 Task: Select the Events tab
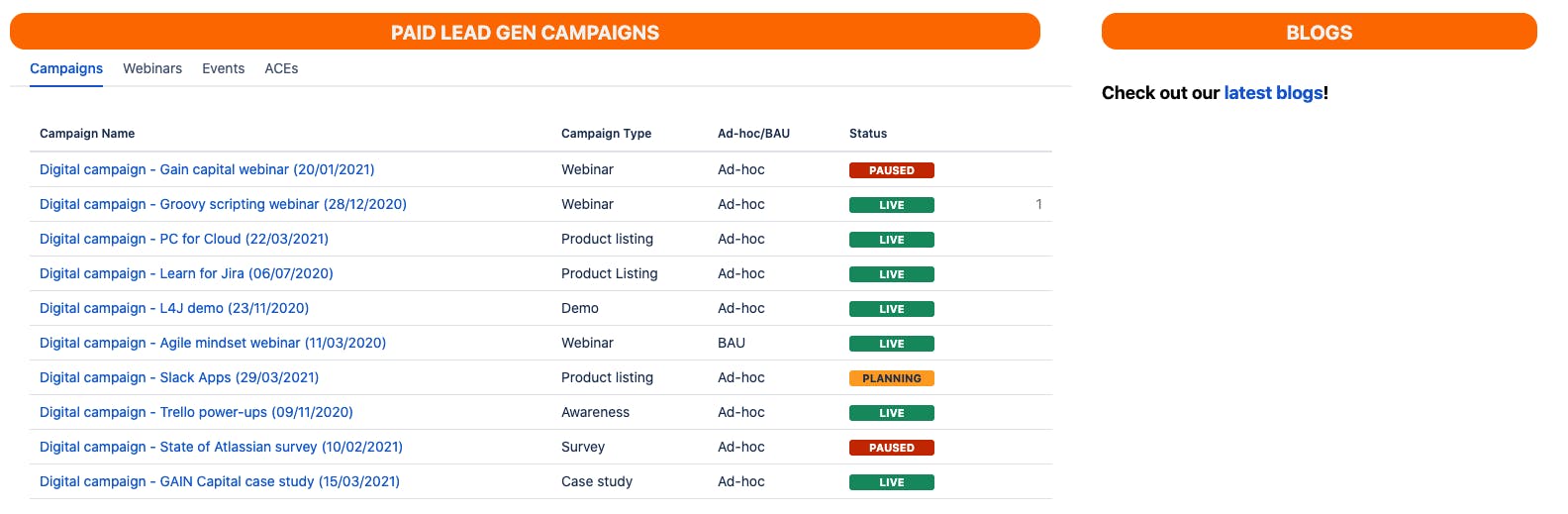(x=223, y=68)
